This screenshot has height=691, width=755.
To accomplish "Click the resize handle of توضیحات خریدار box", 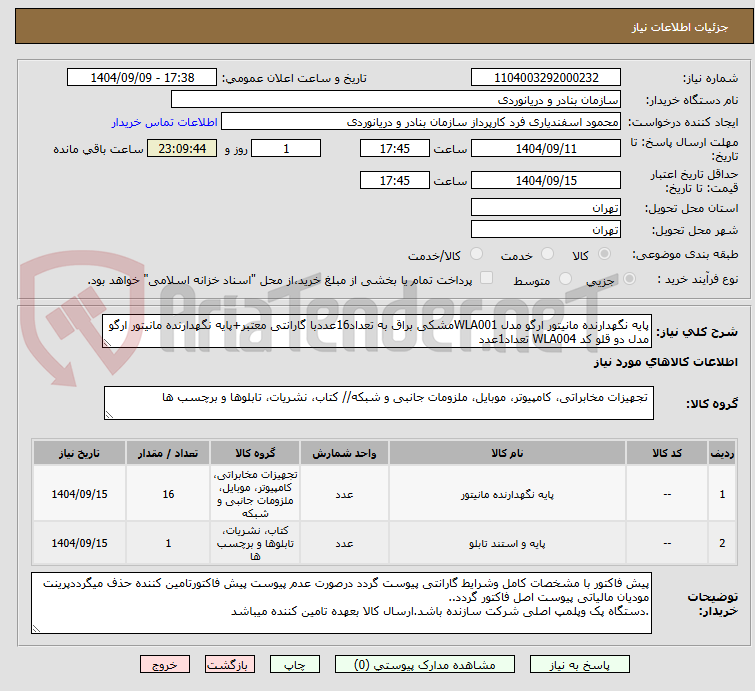I will [36, 628].
